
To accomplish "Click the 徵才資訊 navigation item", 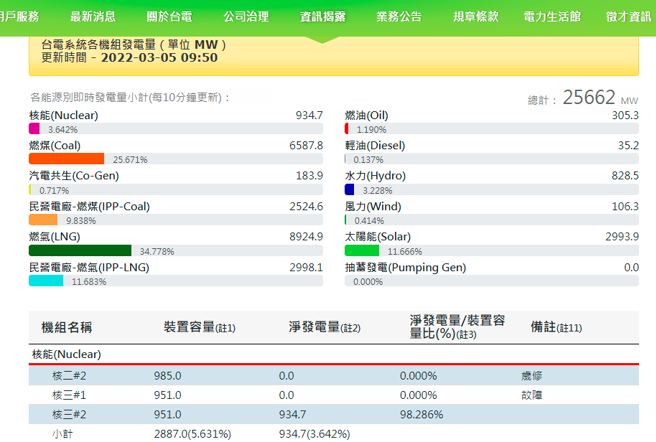I will point(628,17).
